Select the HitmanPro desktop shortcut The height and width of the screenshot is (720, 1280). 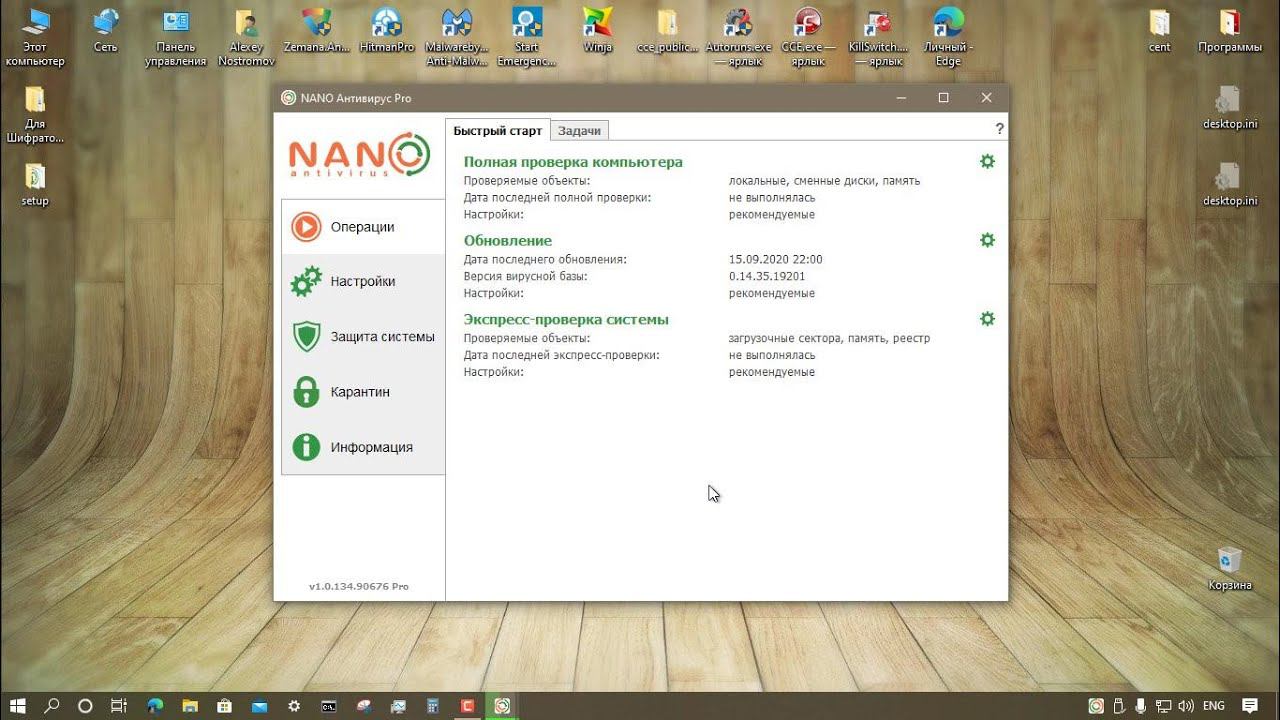coord(387,31)
